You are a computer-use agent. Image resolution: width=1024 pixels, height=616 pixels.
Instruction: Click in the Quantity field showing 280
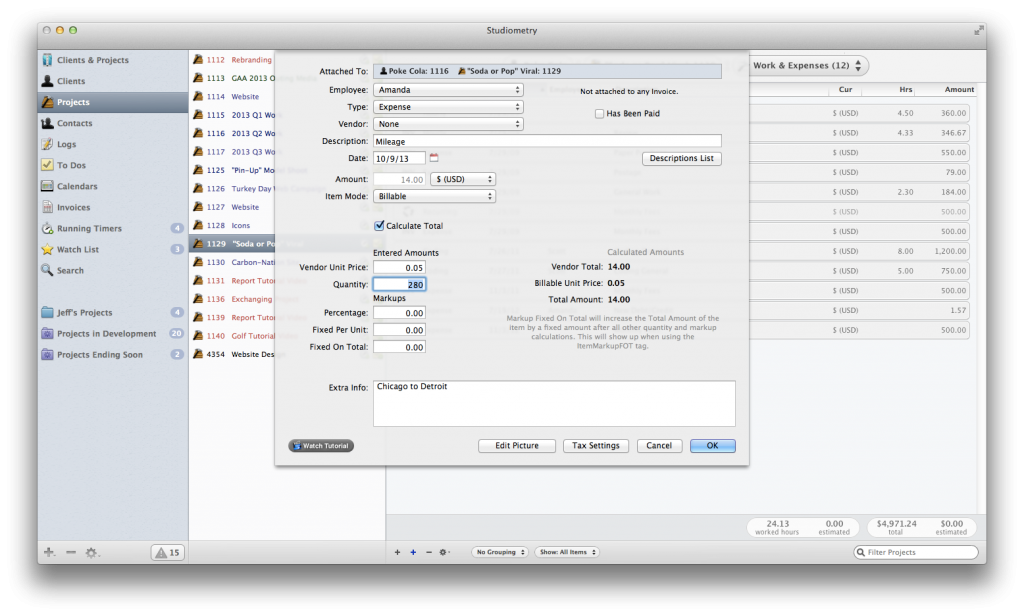399,284
